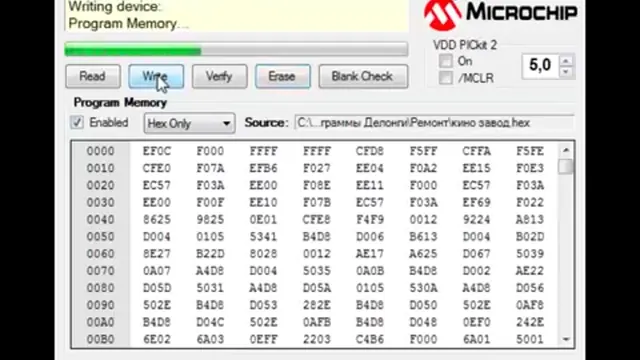Viewport: 640px width, 360px height.
Task: Click cell F5FE in row 0000
Action: [530, 151]
